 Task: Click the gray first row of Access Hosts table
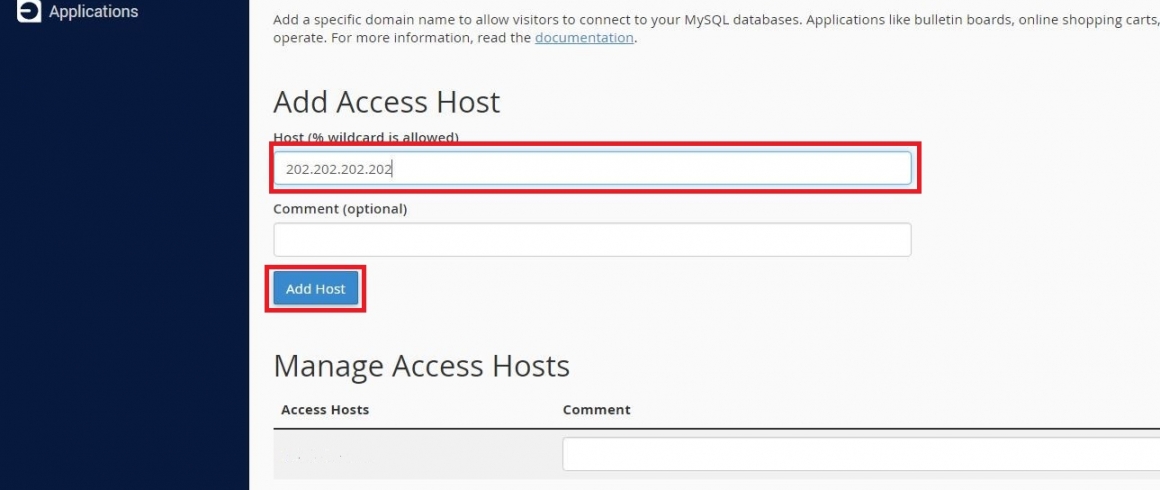tap(716, 454)
